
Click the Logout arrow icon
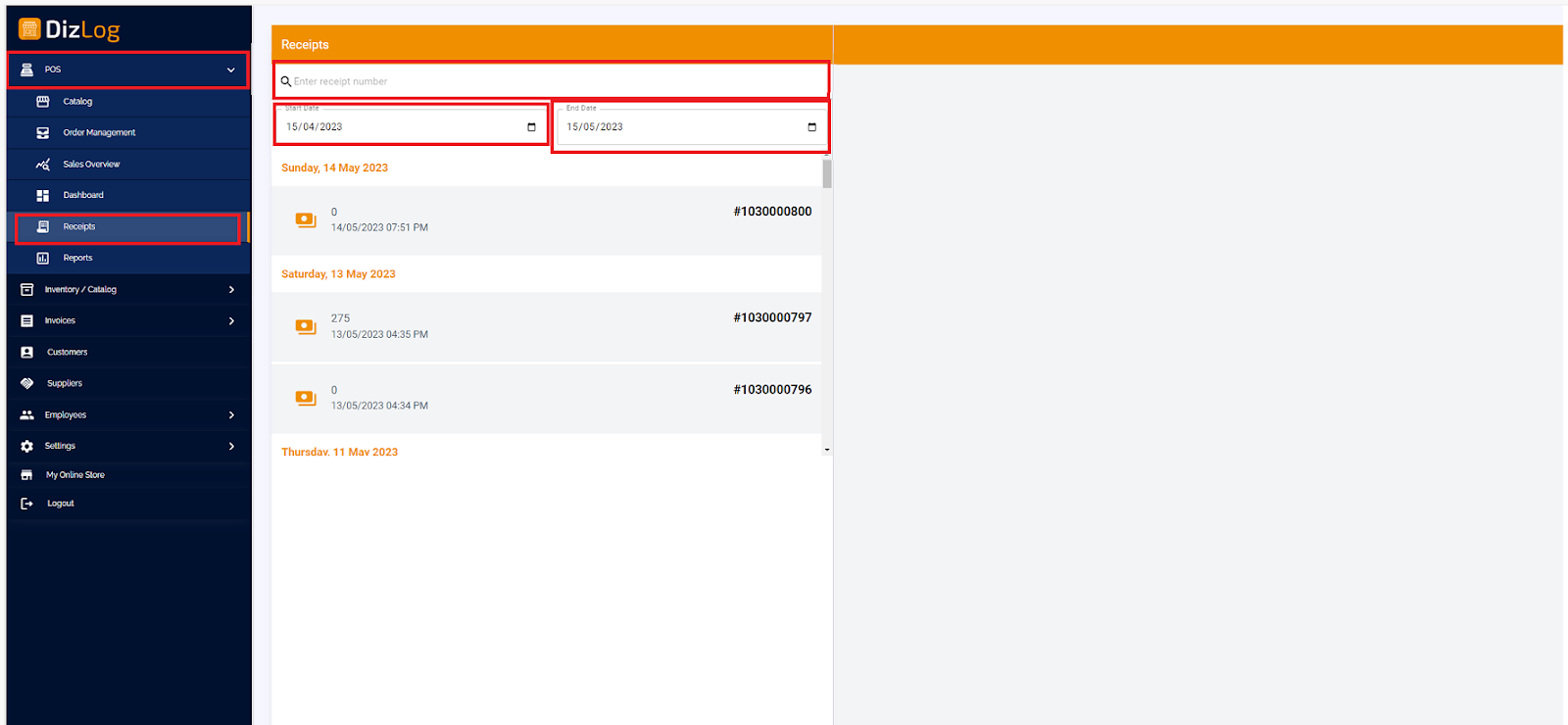coord(27,504)
